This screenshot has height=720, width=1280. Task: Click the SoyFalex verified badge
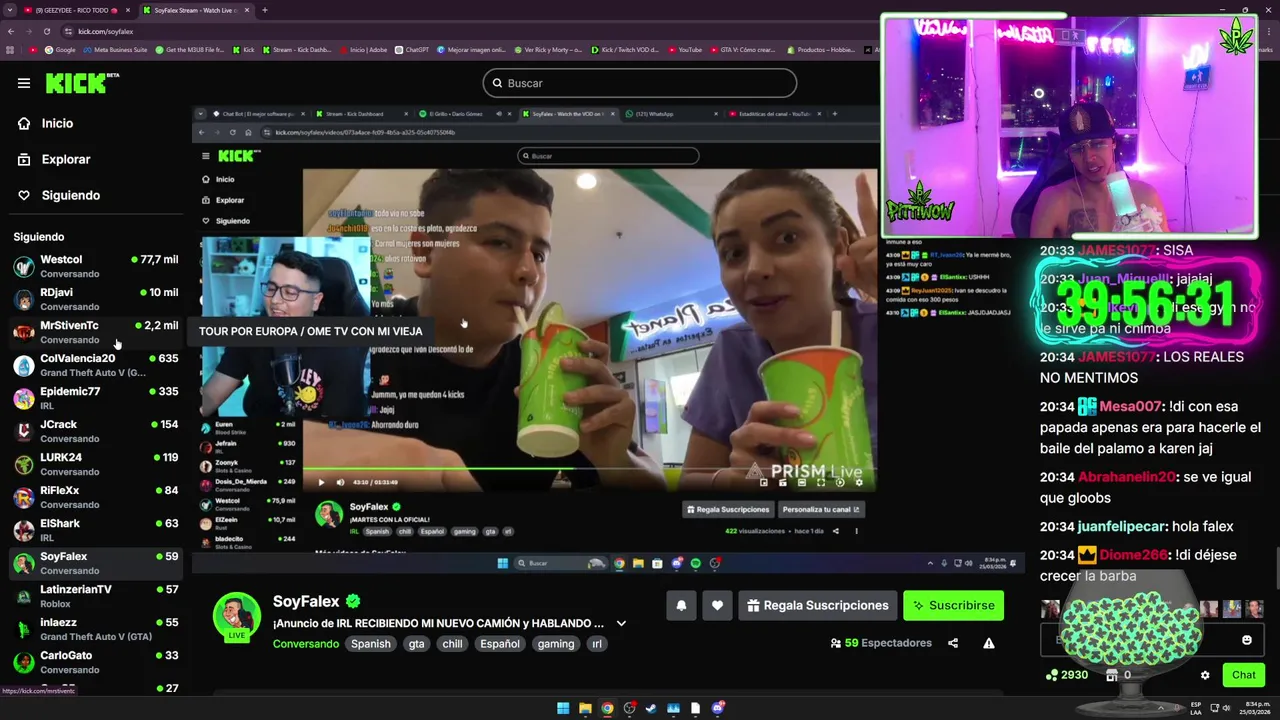click(x=353, y=601)
